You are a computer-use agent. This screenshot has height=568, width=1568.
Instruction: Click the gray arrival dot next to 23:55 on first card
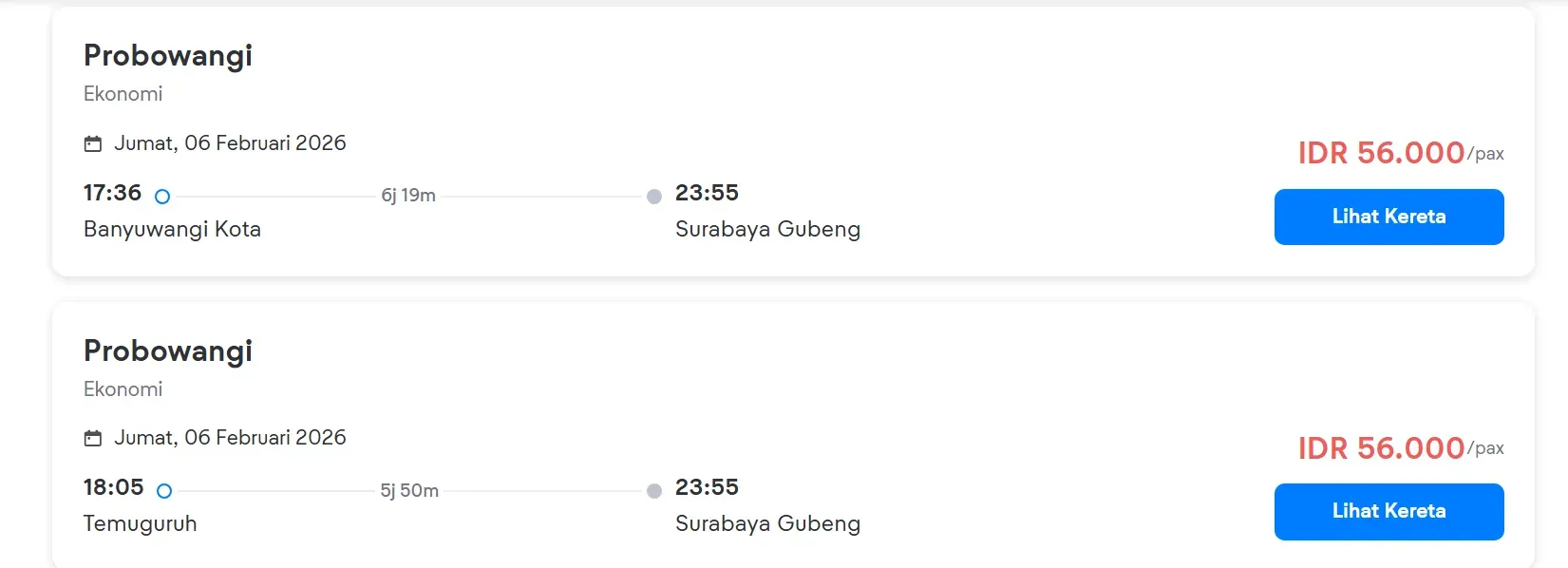(x=653, y=197)
